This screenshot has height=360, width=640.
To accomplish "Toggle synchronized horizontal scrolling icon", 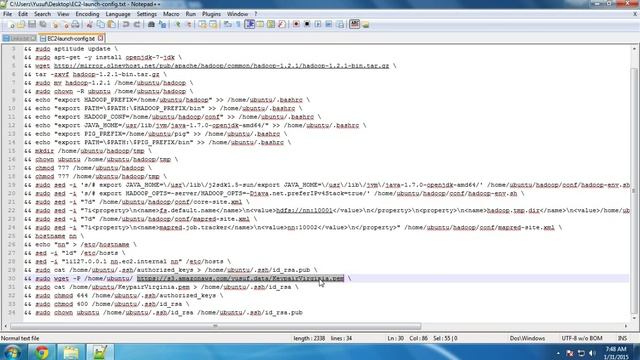I will (213, 24).
